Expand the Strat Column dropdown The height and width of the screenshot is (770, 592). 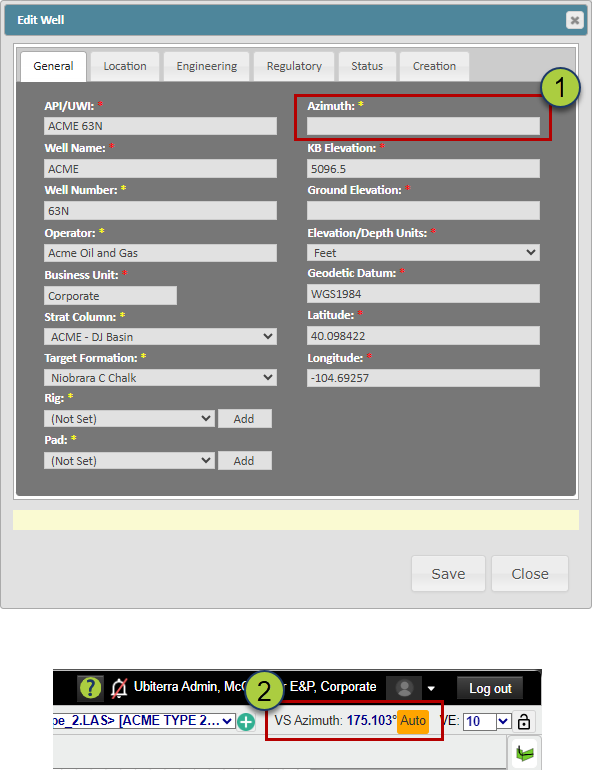161,337
